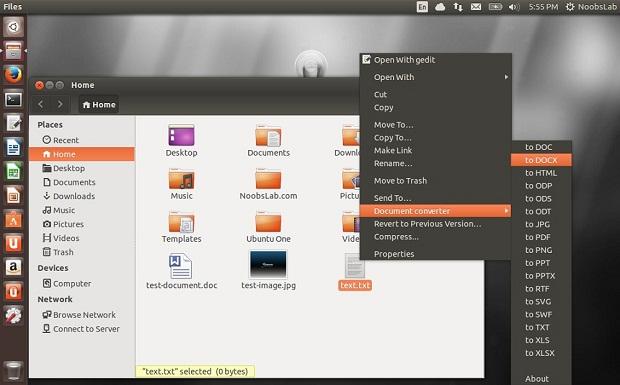
Task: Launch LibreOffice Calc from dock
Action: [x=13, y=171]
